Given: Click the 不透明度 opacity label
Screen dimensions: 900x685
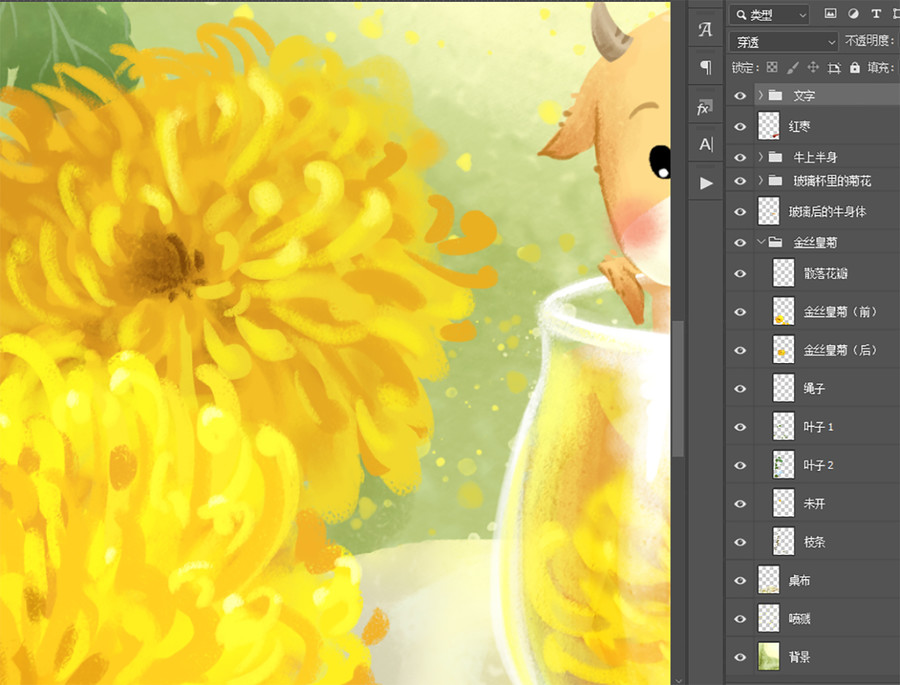Looking at the screenshot, I should click(870, 41).
